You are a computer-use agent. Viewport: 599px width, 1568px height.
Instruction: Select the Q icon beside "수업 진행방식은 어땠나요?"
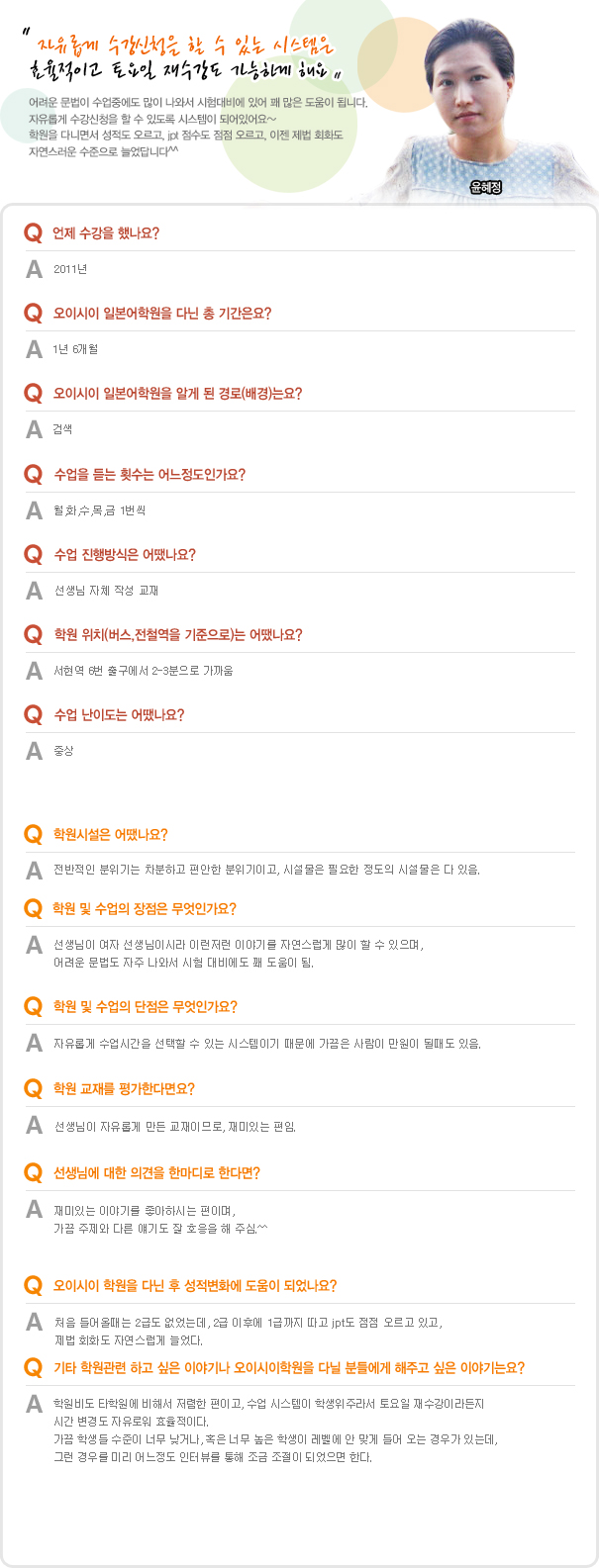(x=34, y=555)
